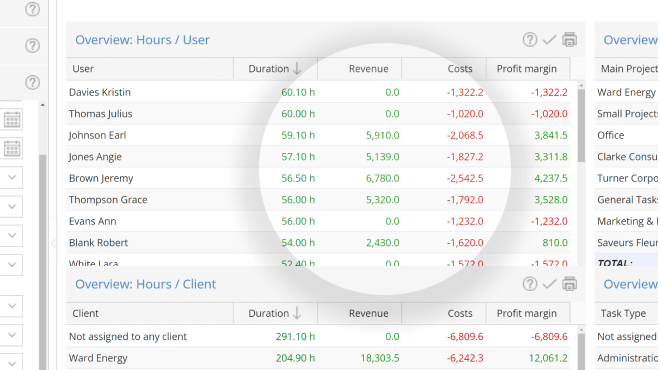This screenshot has width=660, height=370.
Task: Click the Task Type column header
Action: (627, 313)
